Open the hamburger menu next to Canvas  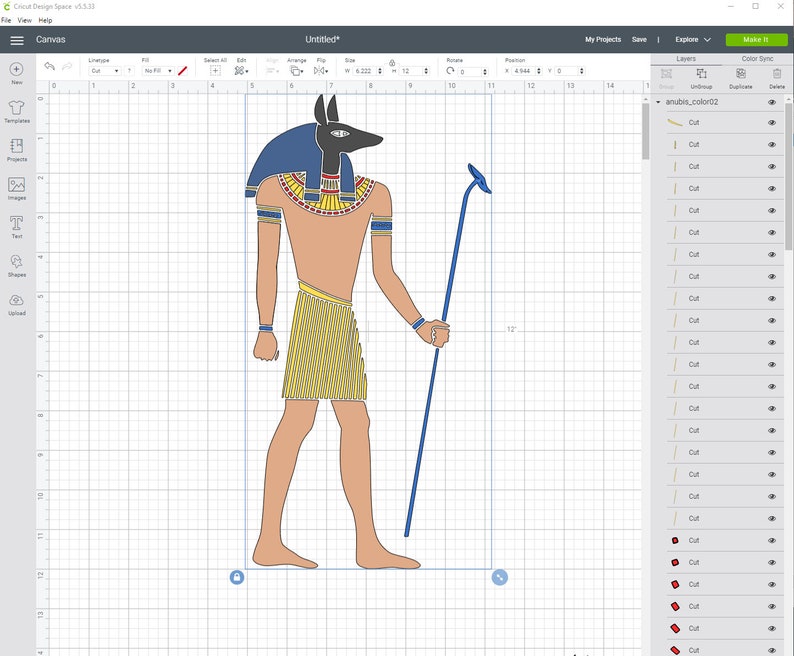(17, 40)
